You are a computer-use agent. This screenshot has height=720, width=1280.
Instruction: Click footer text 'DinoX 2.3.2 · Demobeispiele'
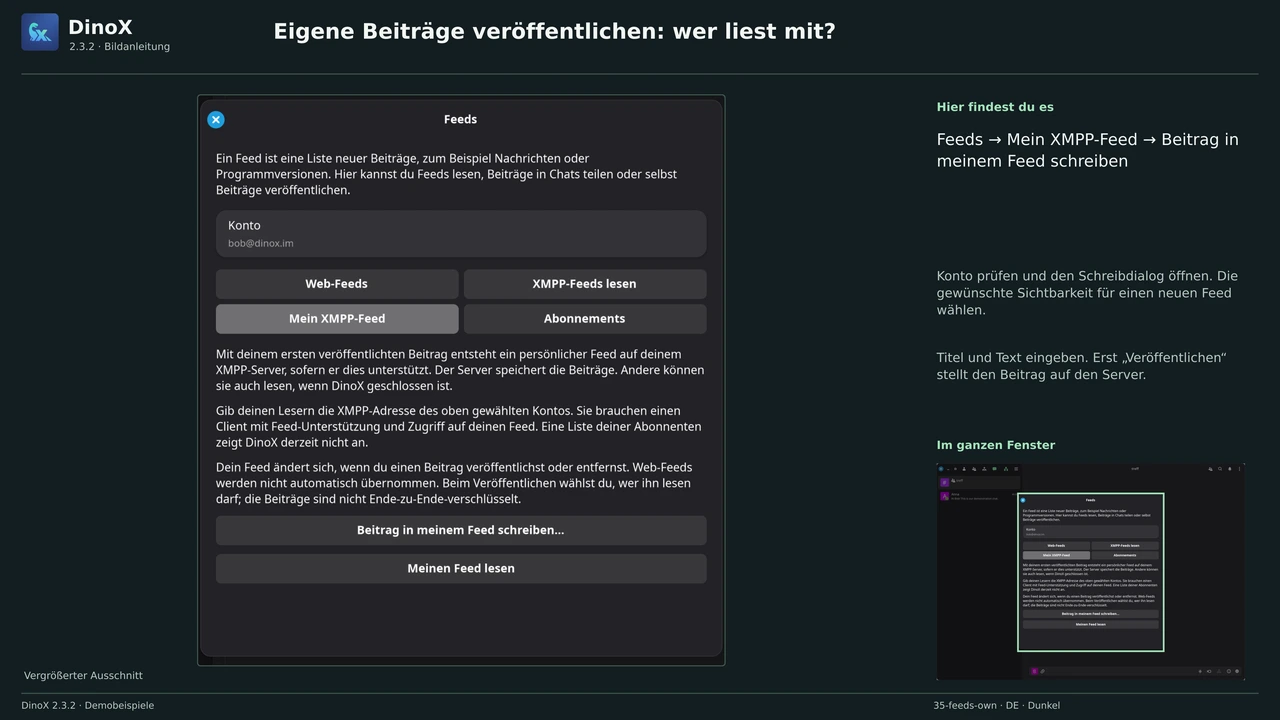(88, 706)
